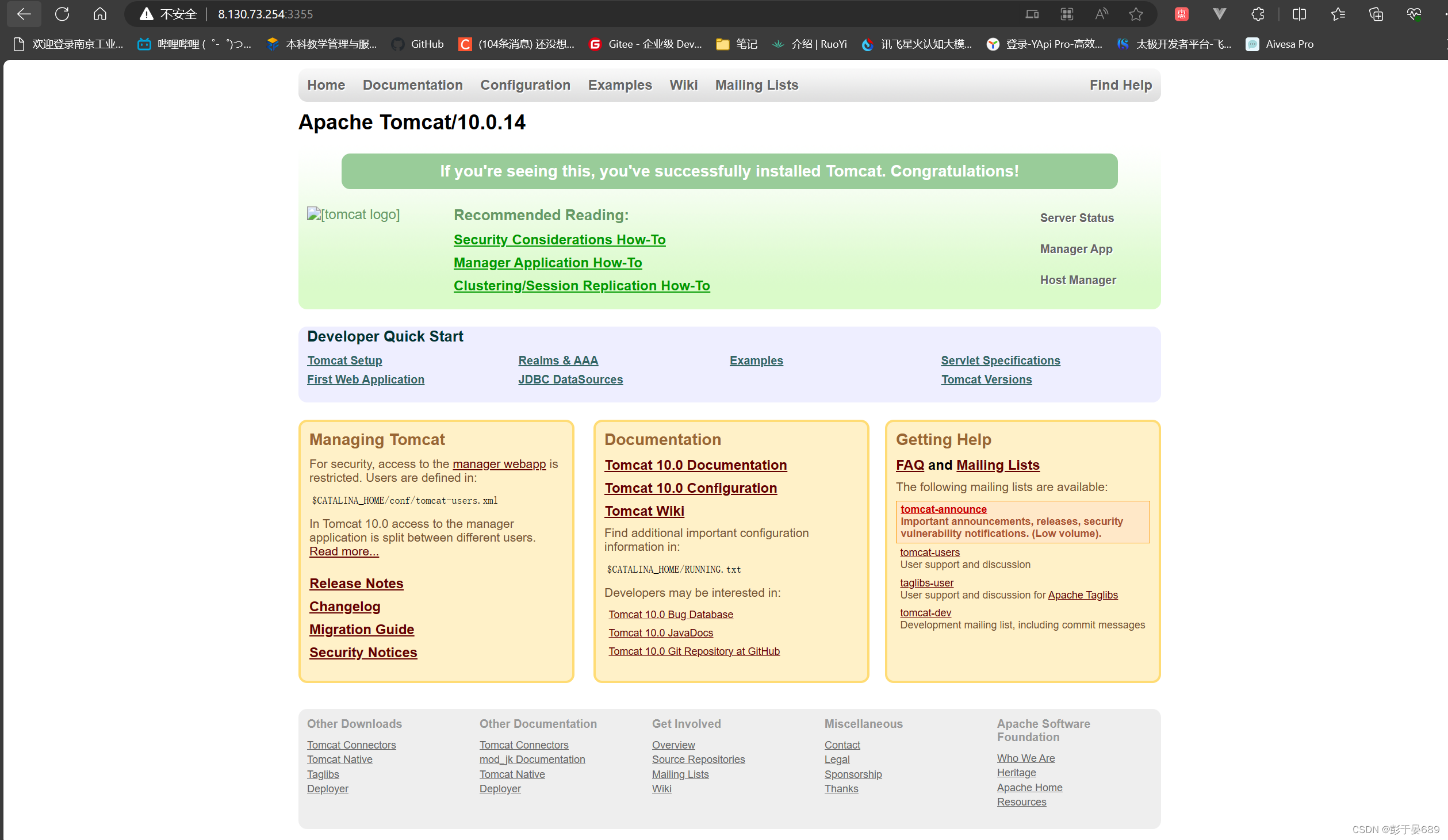Open the bilibili bookmark
Screen dimensions: 1448x840
pyautogui.click(x=194, y=44)
